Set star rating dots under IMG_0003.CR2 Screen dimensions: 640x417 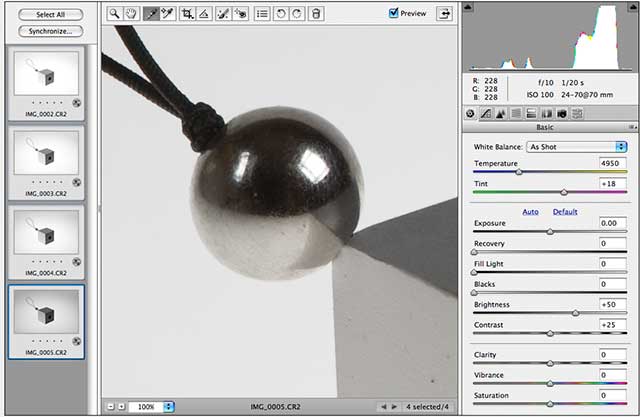[47, 182]
